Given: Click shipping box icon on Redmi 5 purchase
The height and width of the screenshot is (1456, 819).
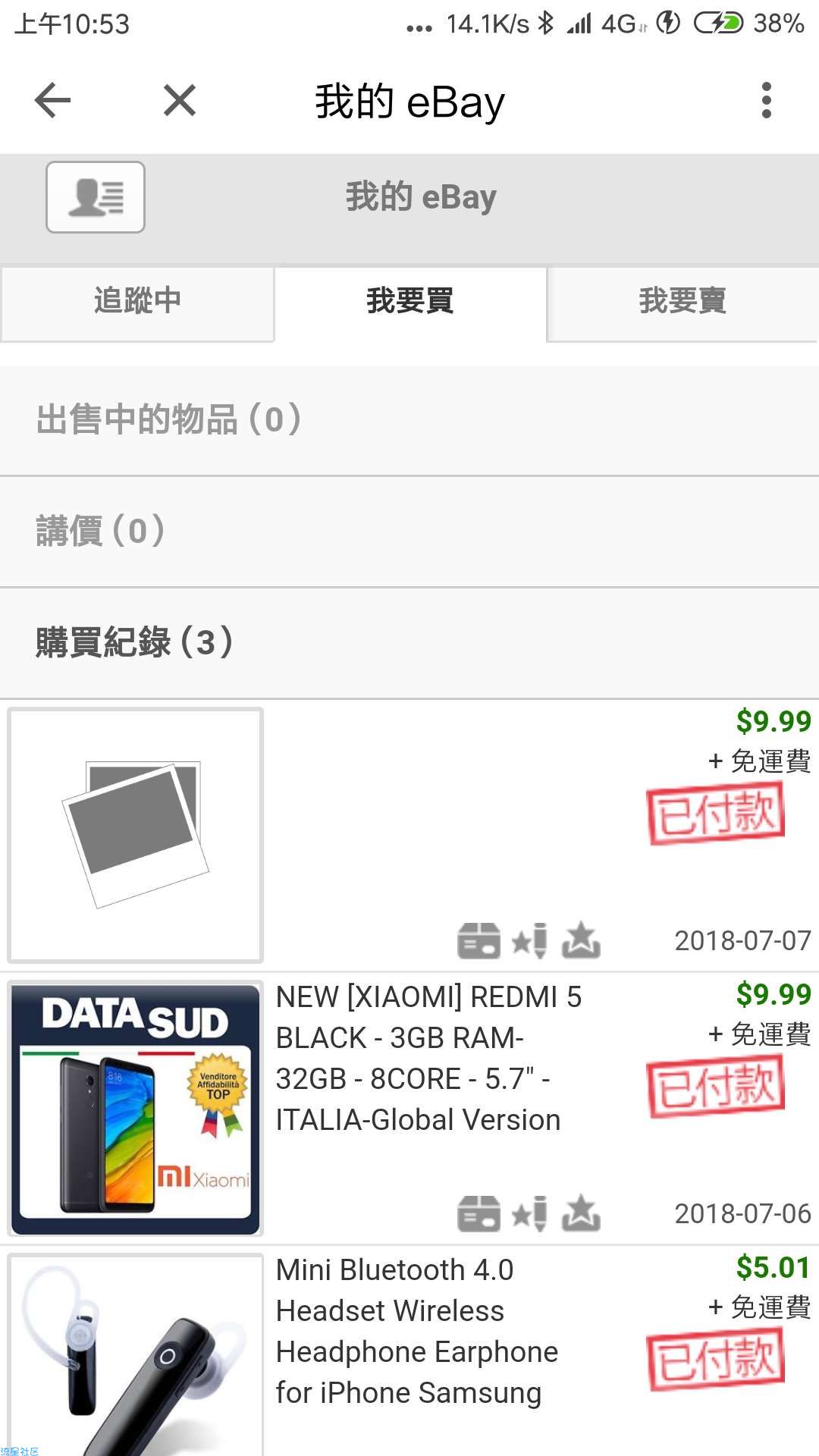Looking at the screenshot, I should 479,1213.
